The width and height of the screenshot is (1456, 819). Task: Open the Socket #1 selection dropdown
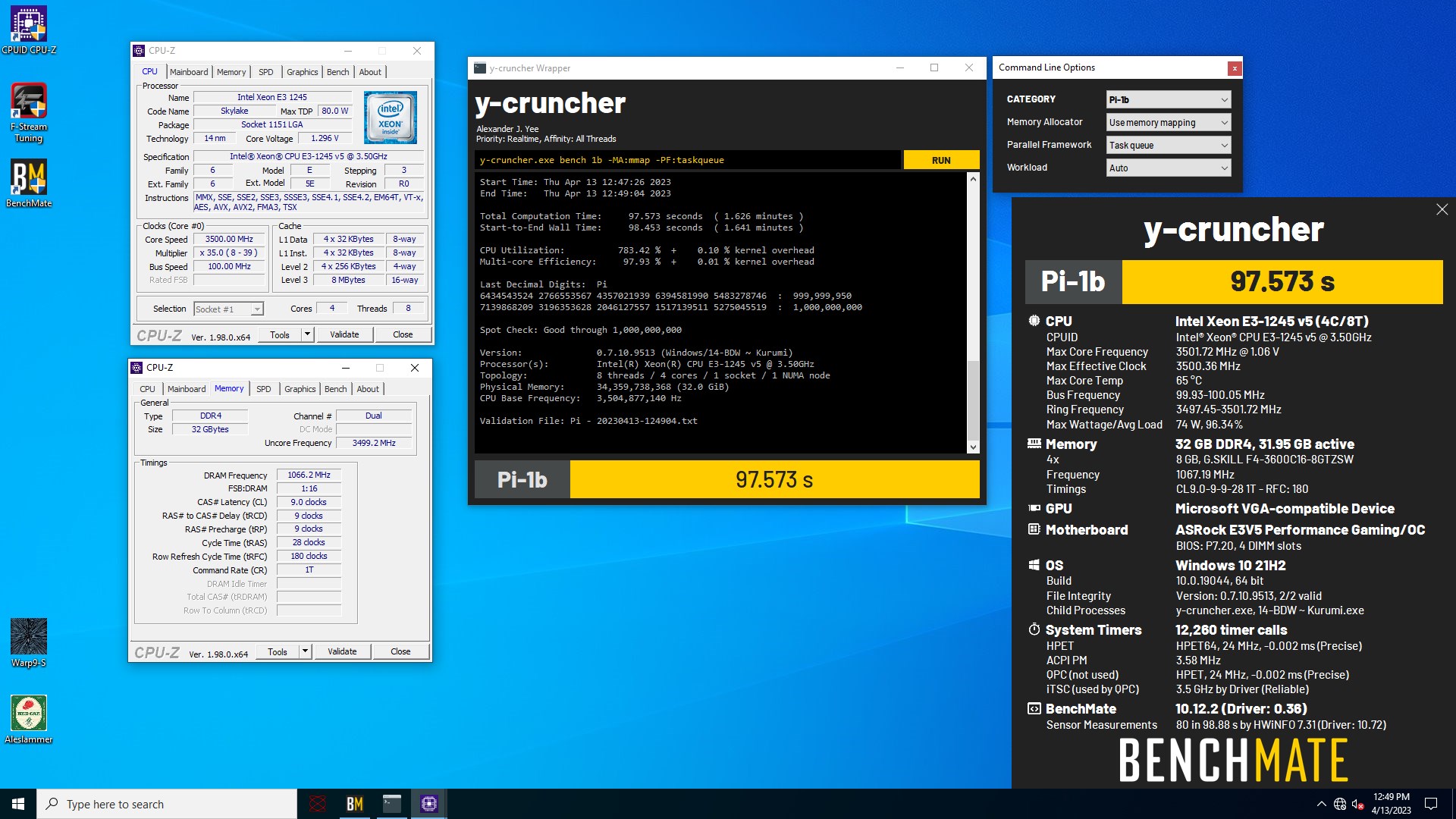[x=228, y=309]
